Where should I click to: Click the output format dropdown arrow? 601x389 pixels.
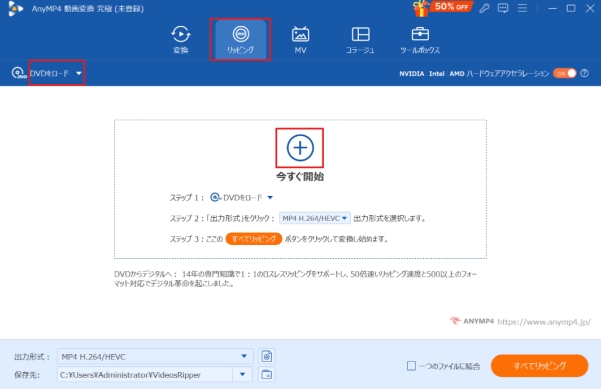[244, 356]
